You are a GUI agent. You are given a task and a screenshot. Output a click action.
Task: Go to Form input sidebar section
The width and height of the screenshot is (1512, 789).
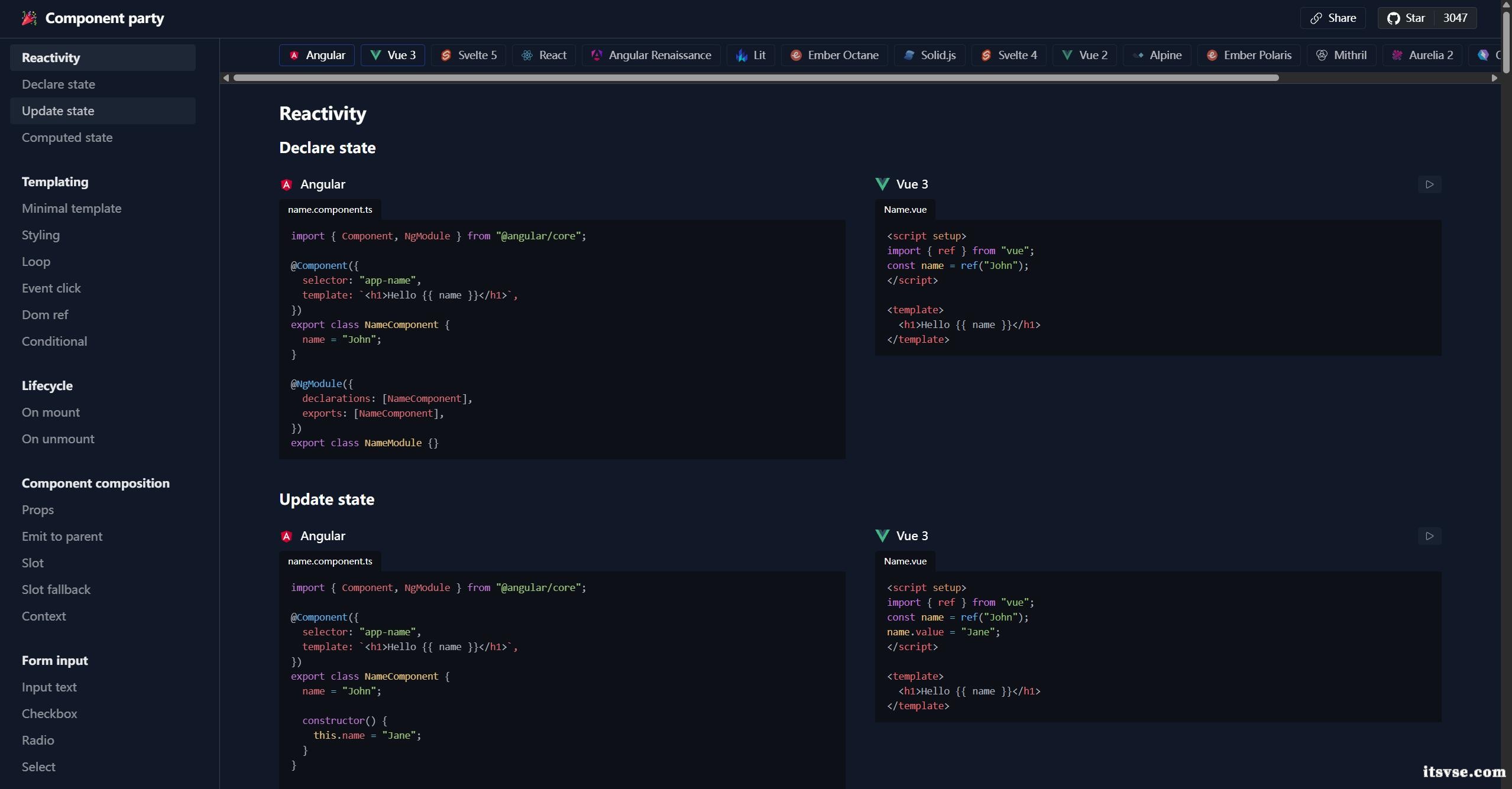coord(55,661)
